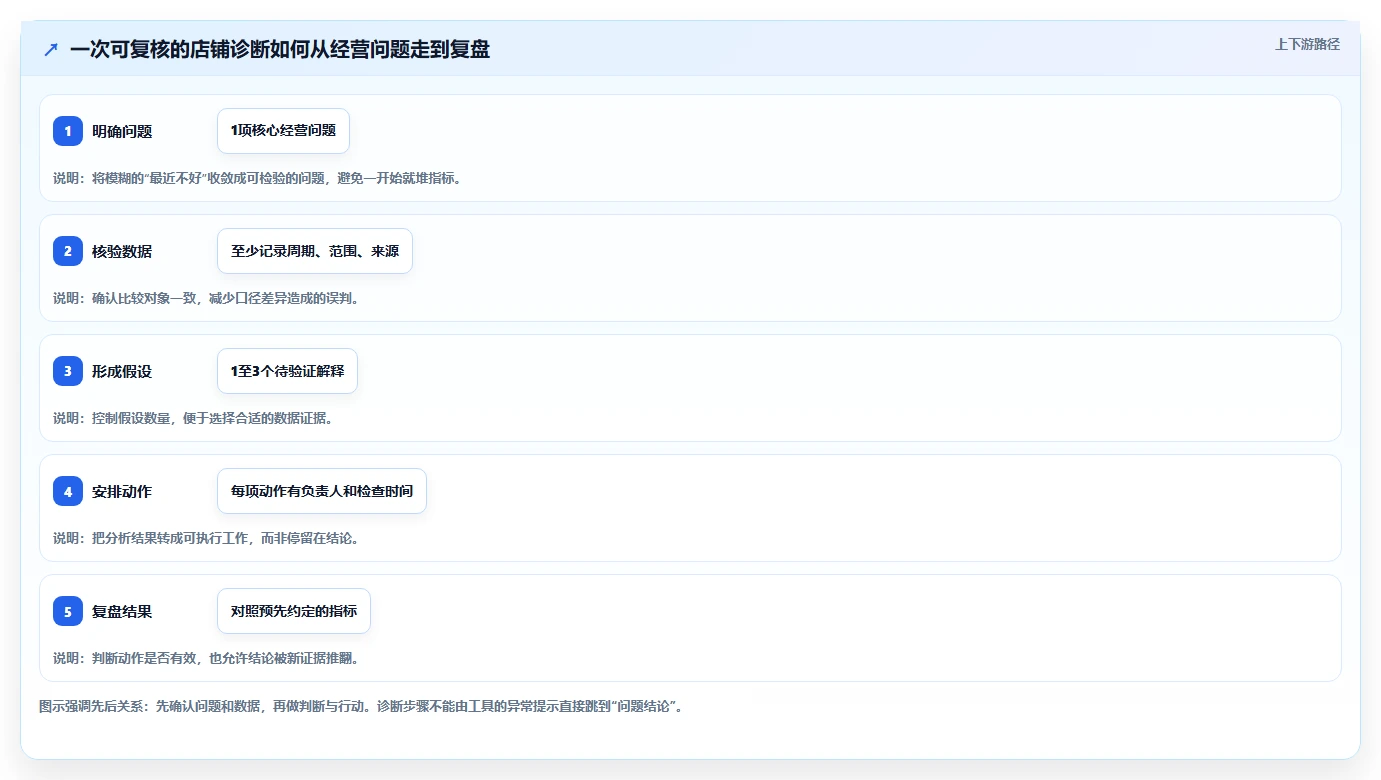Screen dimensions: 1381x780
Task: Click the step 4 number badge
Action: click(x=68, y=491)
